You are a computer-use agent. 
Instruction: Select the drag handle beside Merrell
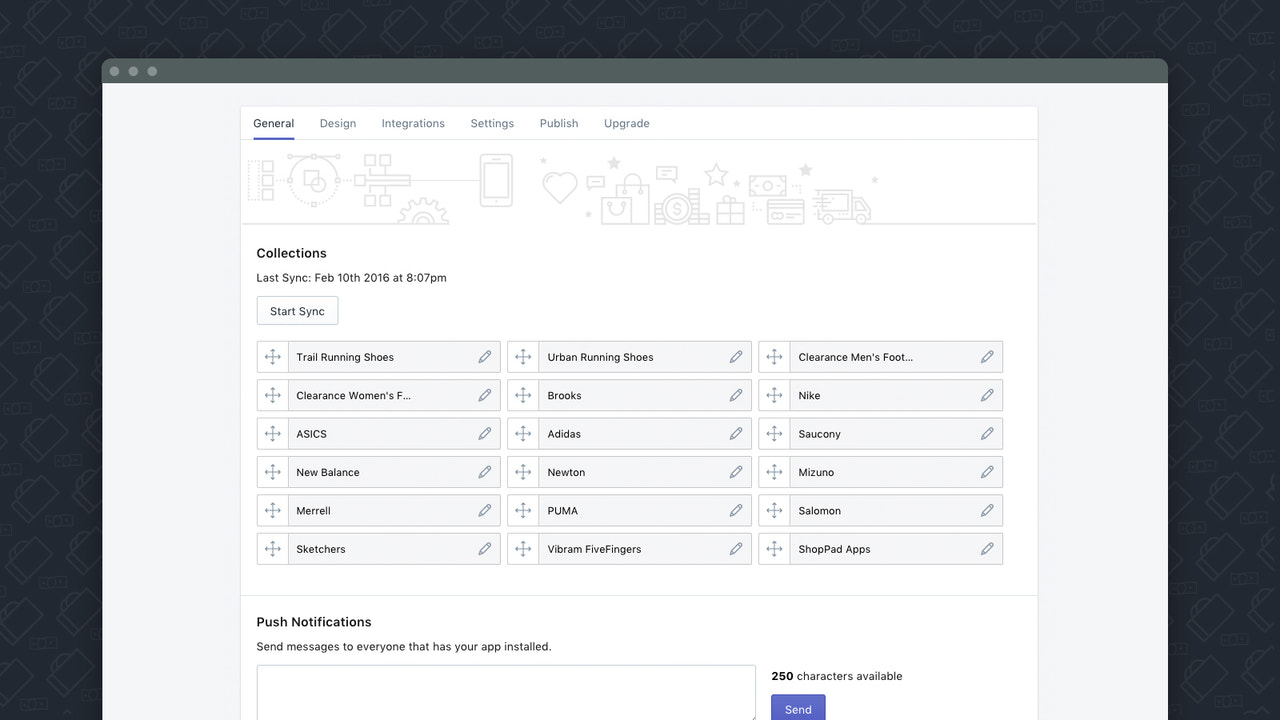(x=272, y=510)
